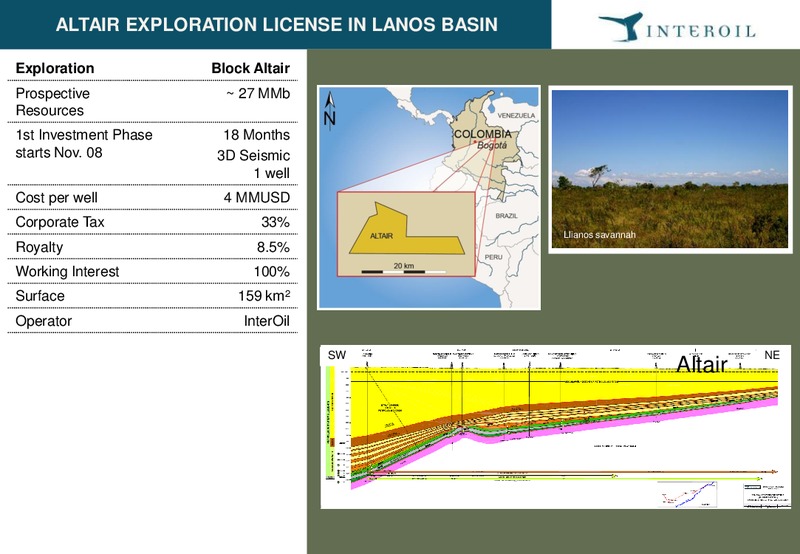Click the 'Royalty' row label
The width and height of the screenshot is (800, 554).
point(39,247)
